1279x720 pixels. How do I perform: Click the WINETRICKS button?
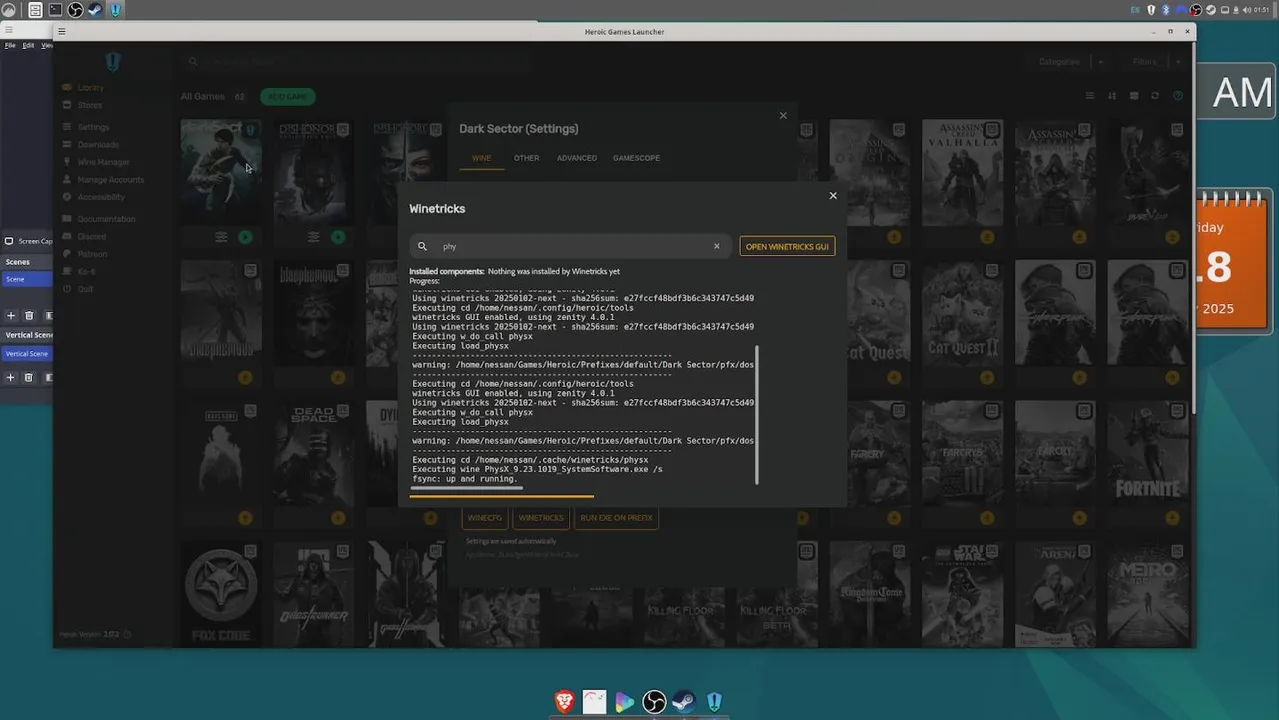pos(541,518)
